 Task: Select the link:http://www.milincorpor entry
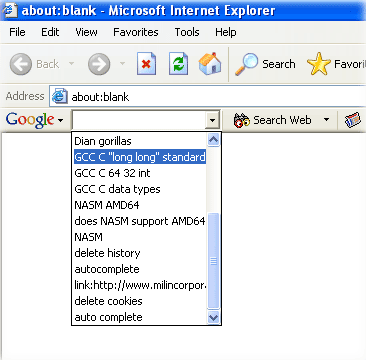coord(140,285)
